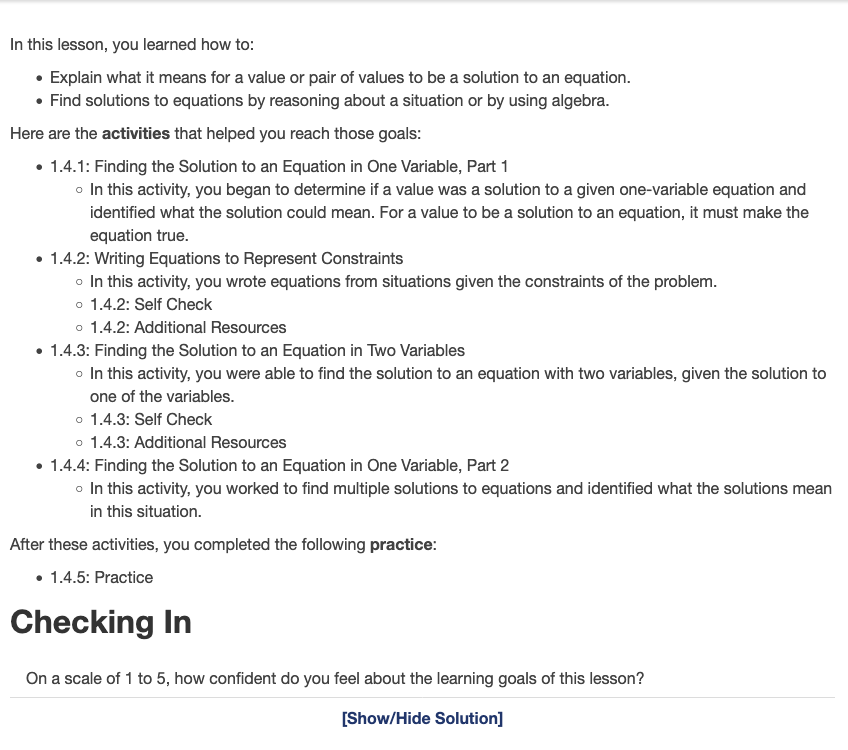848x750 pixels.
Task: Visit 1.4.3: Additional Resources
Action: (188, 442)
